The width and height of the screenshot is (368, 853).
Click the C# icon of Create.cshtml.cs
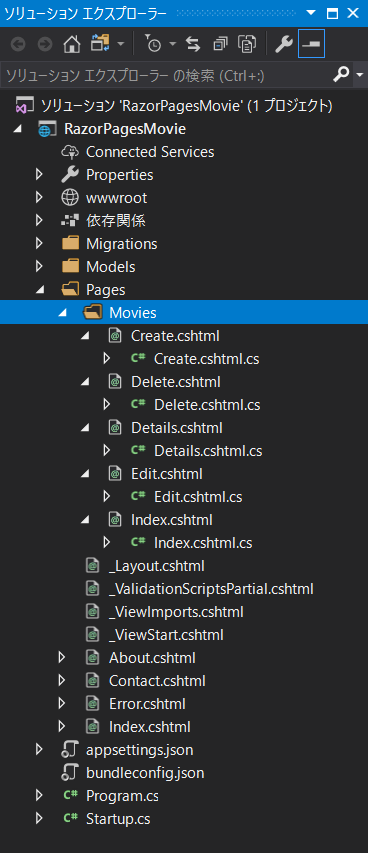point(138,358)
